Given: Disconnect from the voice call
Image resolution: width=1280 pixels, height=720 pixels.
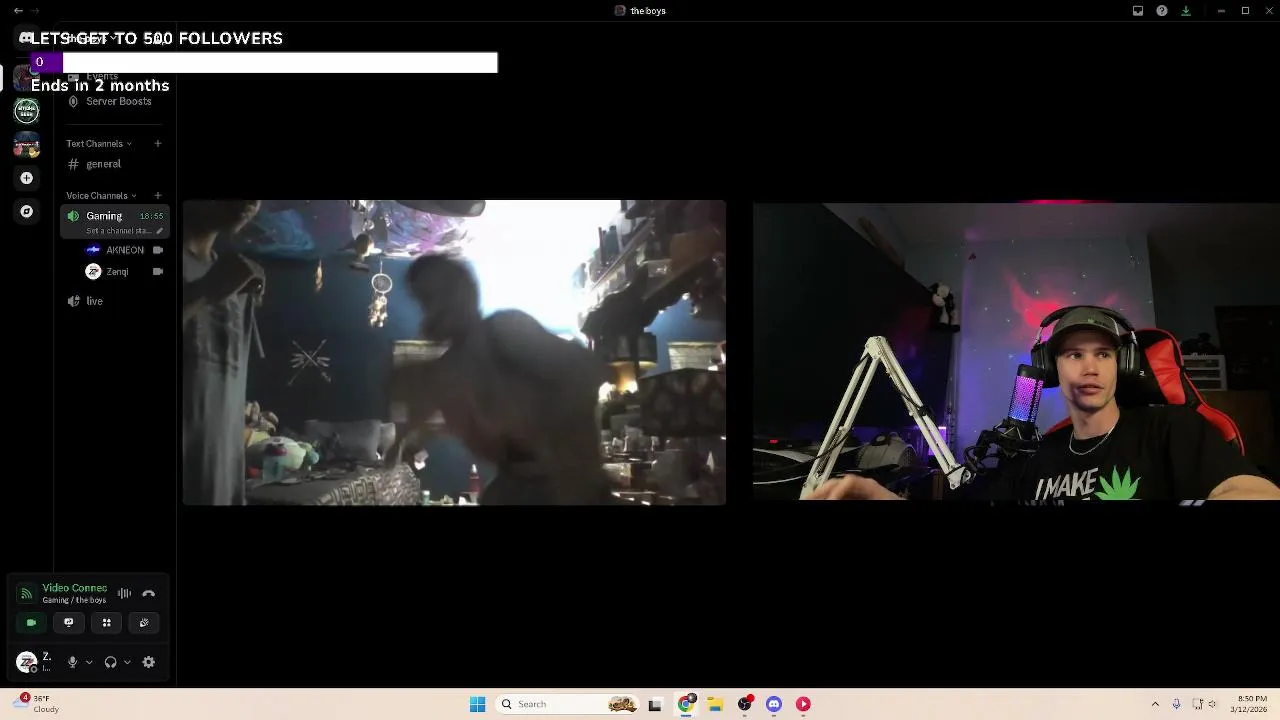Looking at the screenshot, I should [149, 594].
